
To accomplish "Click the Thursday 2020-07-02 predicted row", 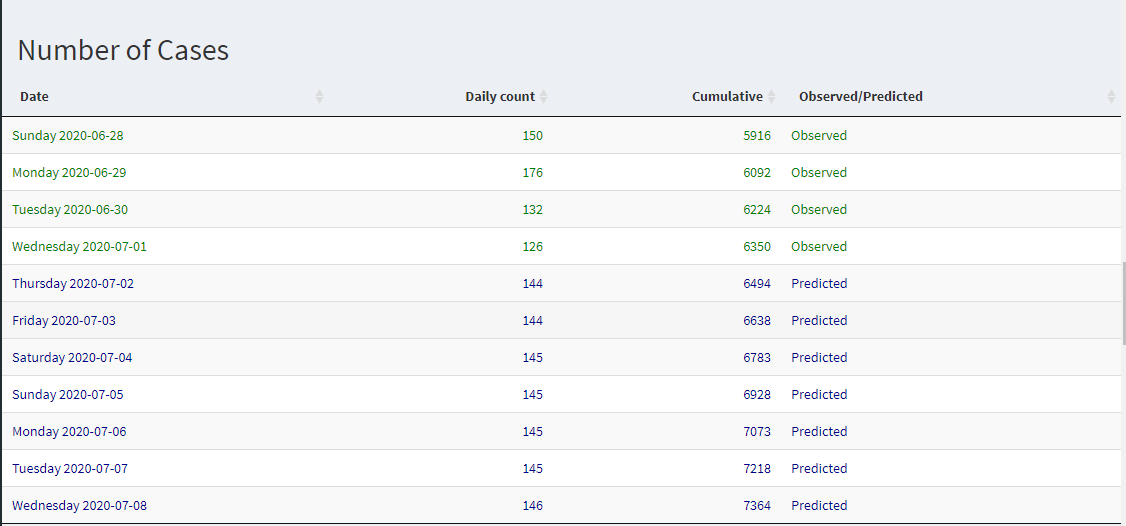I will point(561,283).
